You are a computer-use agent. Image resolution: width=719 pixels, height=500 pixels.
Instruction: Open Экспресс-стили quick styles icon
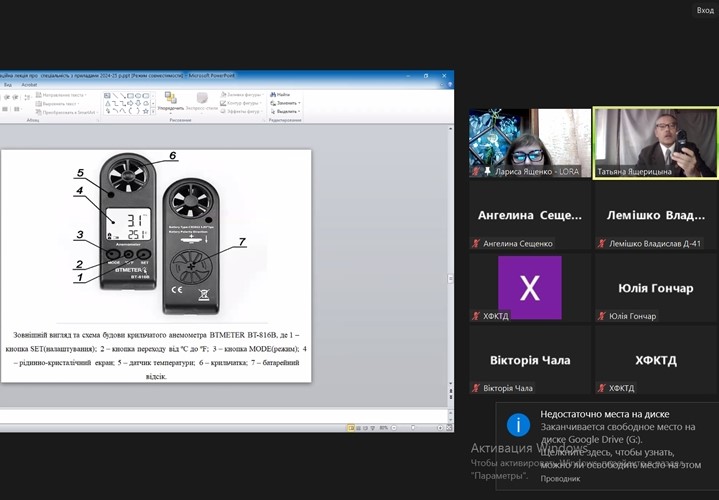pyautogui.click(x=202, y=99)
